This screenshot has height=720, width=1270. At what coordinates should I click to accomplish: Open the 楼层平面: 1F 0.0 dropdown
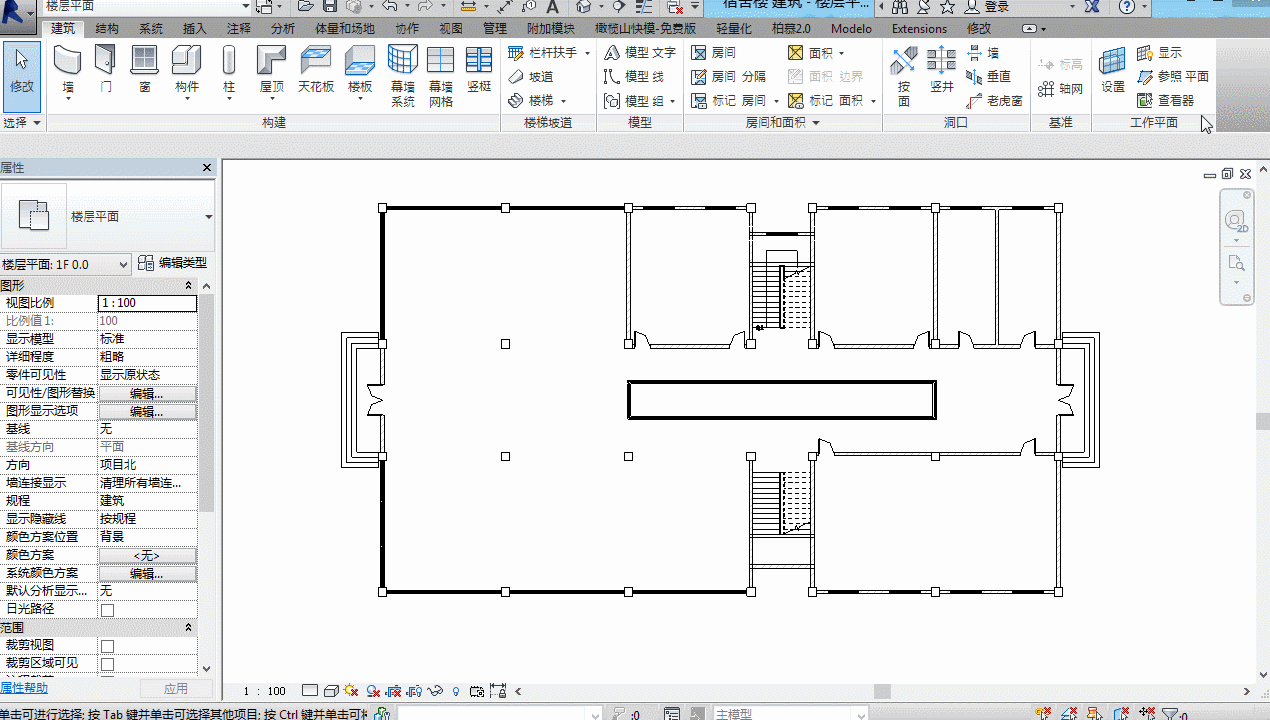(66, 264)
